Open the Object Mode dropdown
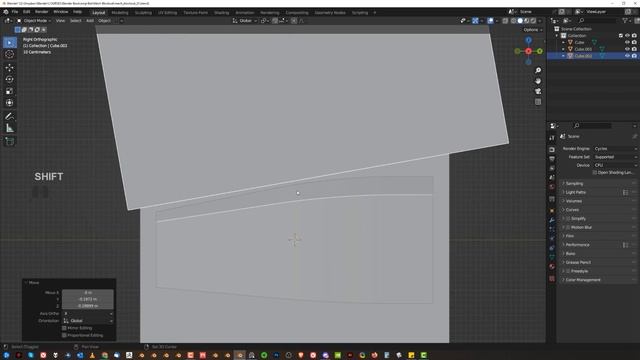Screen dimensions: 640x360 click(x=34, y=21)
